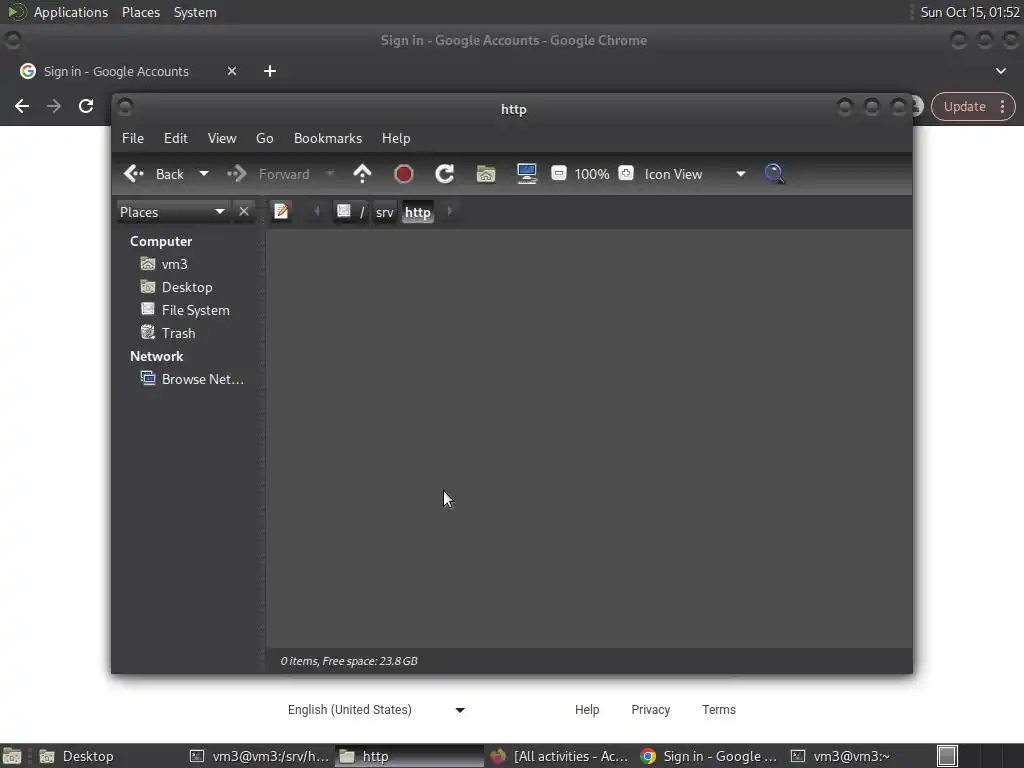Click the root filesystem path button
The height and width of the screenshot is (768, 1024).
[x=349, y=212]
